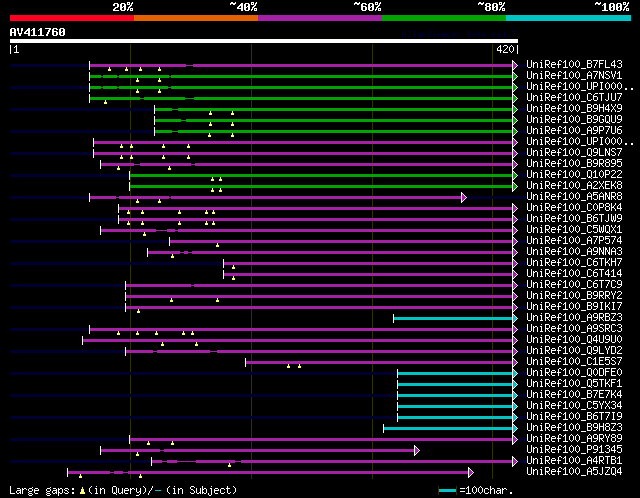Click the cyan alignment bar for A9RBZ3

click(x=453, y=318)
